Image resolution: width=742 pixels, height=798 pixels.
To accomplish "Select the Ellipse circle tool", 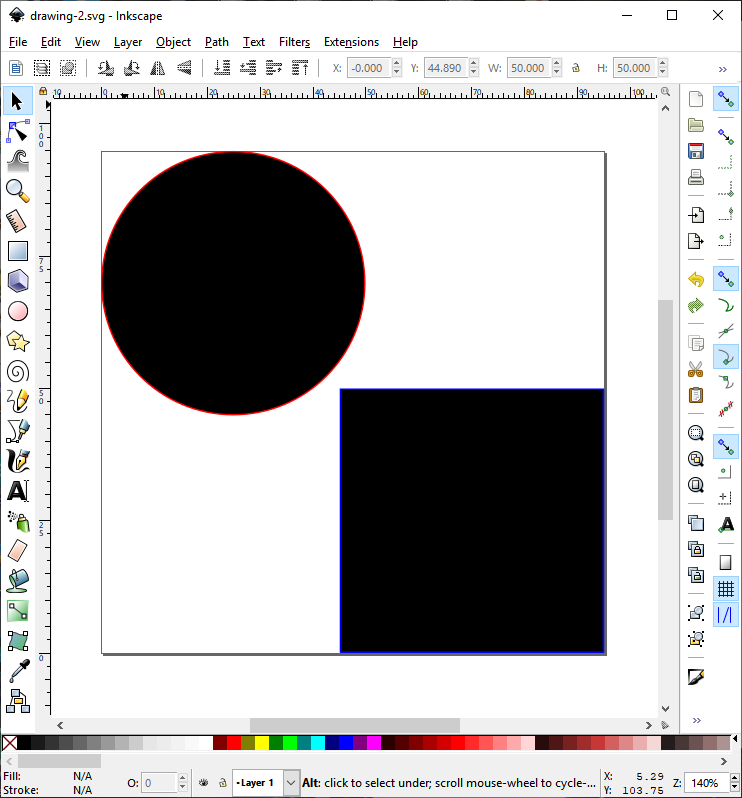I will 17,311.
